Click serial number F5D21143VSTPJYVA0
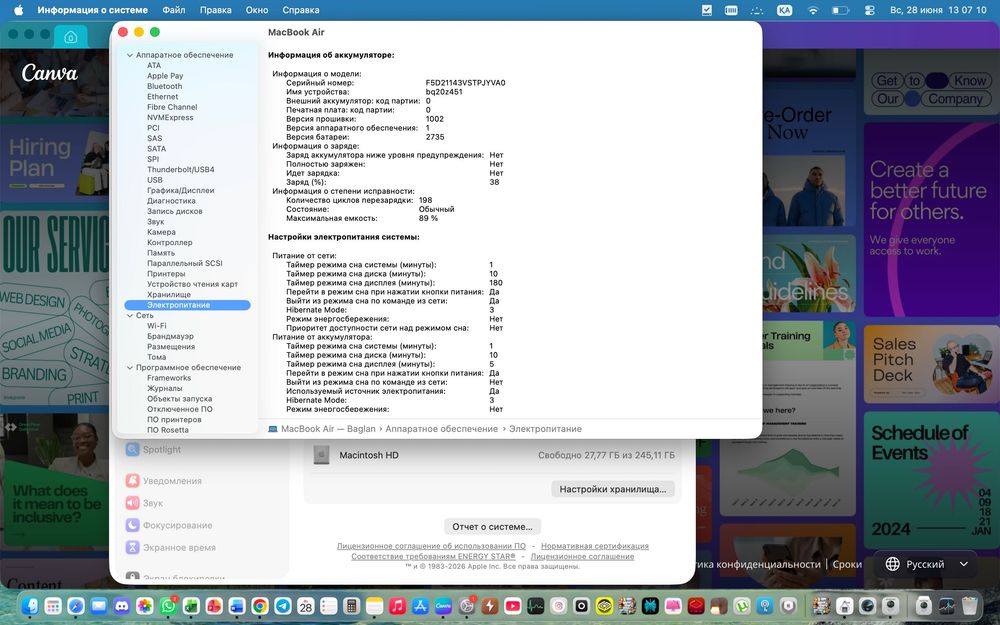 (465, 83)
